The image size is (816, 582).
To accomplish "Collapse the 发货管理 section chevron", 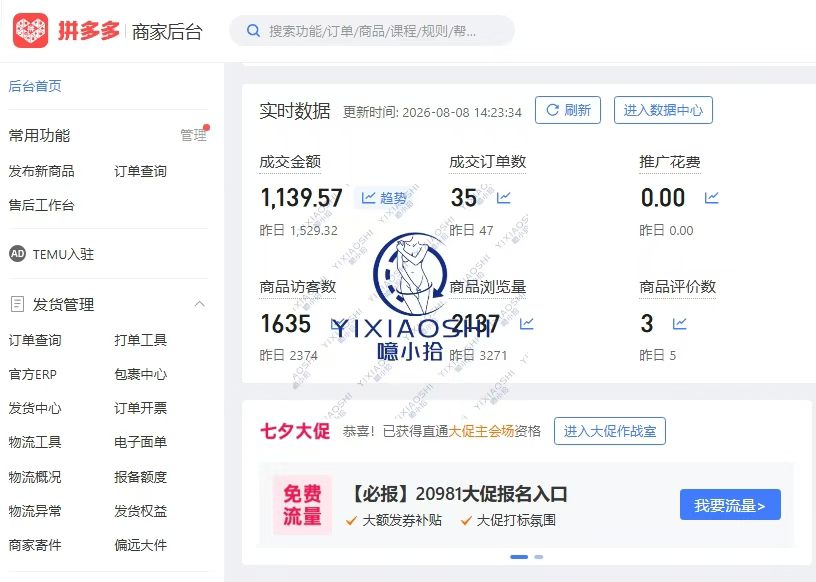I will coord(200,304).
